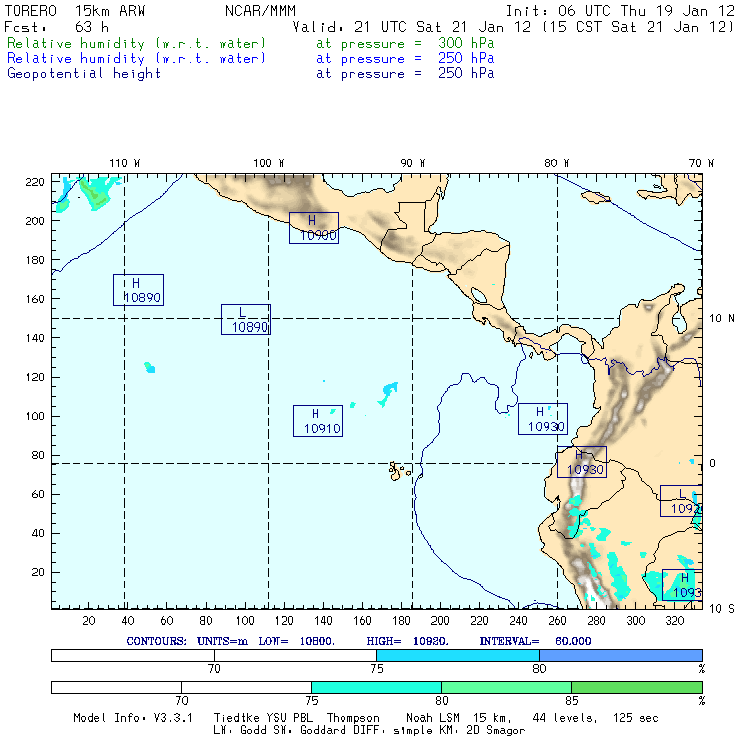Click the H 10890 height label box
The image size is (740, 740).
[138, 290]
